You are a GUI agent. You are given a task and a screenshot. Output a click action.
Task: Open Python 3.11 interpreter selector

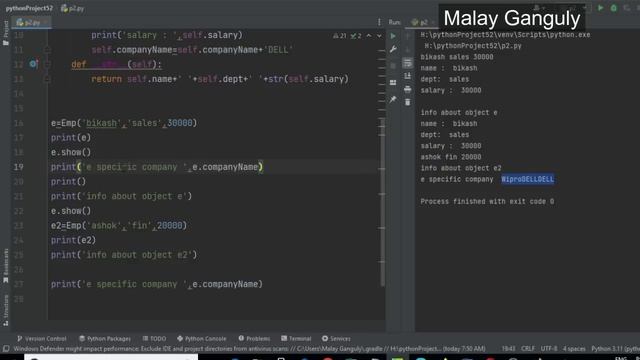click(x=615, y=349)
